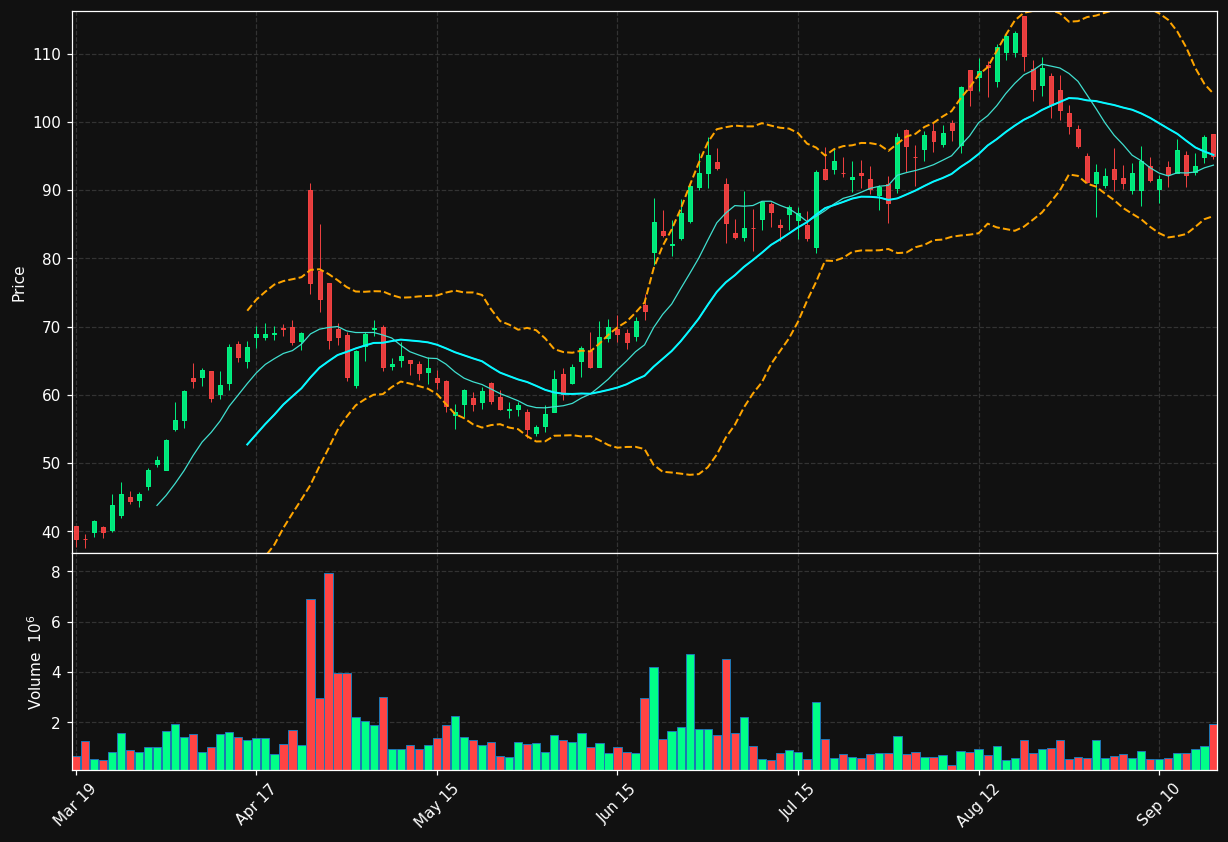Click the 110 price tick label

click(x=50, y=54)
